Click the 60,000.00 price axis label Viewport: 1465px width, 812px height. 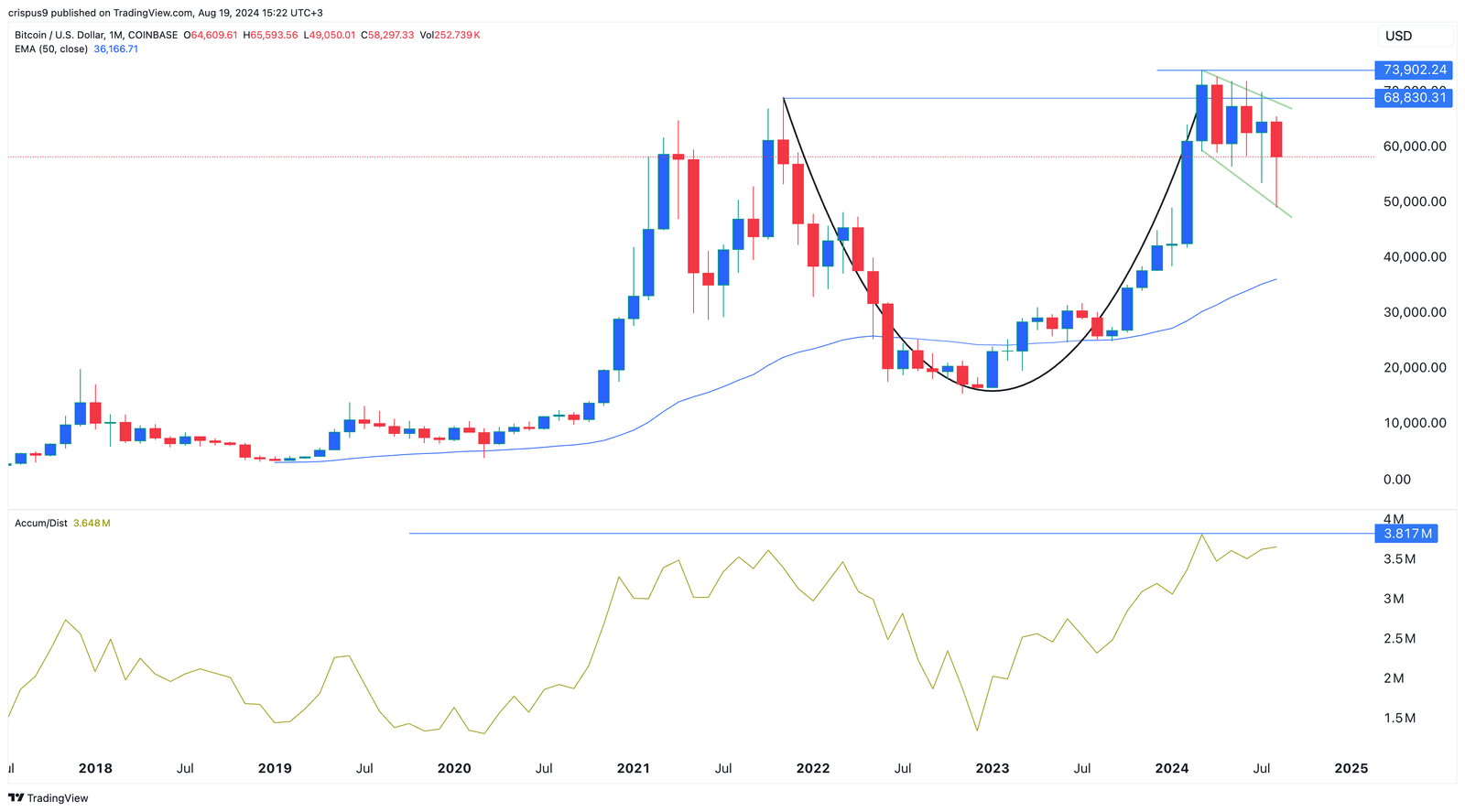click(1415, 146)
